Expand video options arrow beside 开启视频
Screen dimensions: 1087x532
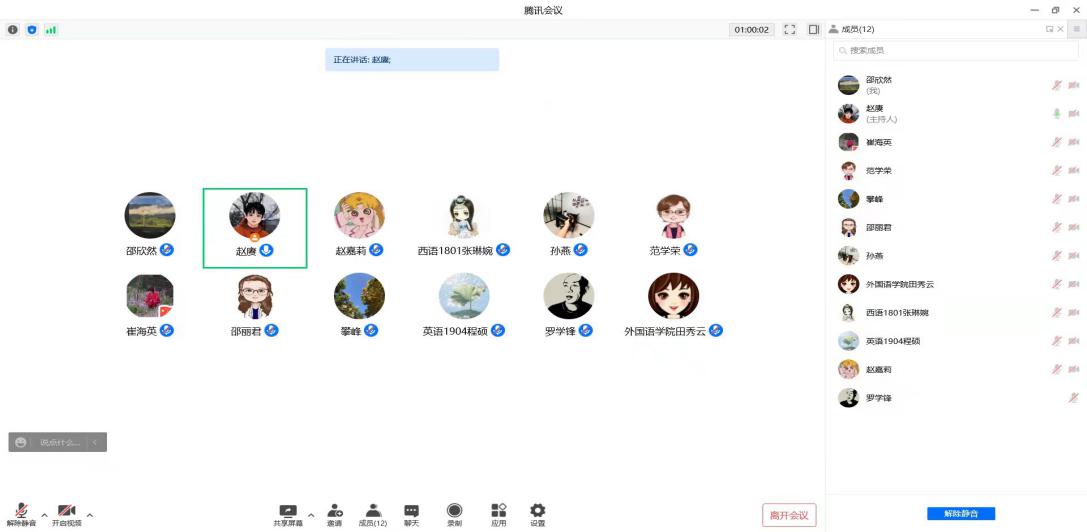[90, 515]
